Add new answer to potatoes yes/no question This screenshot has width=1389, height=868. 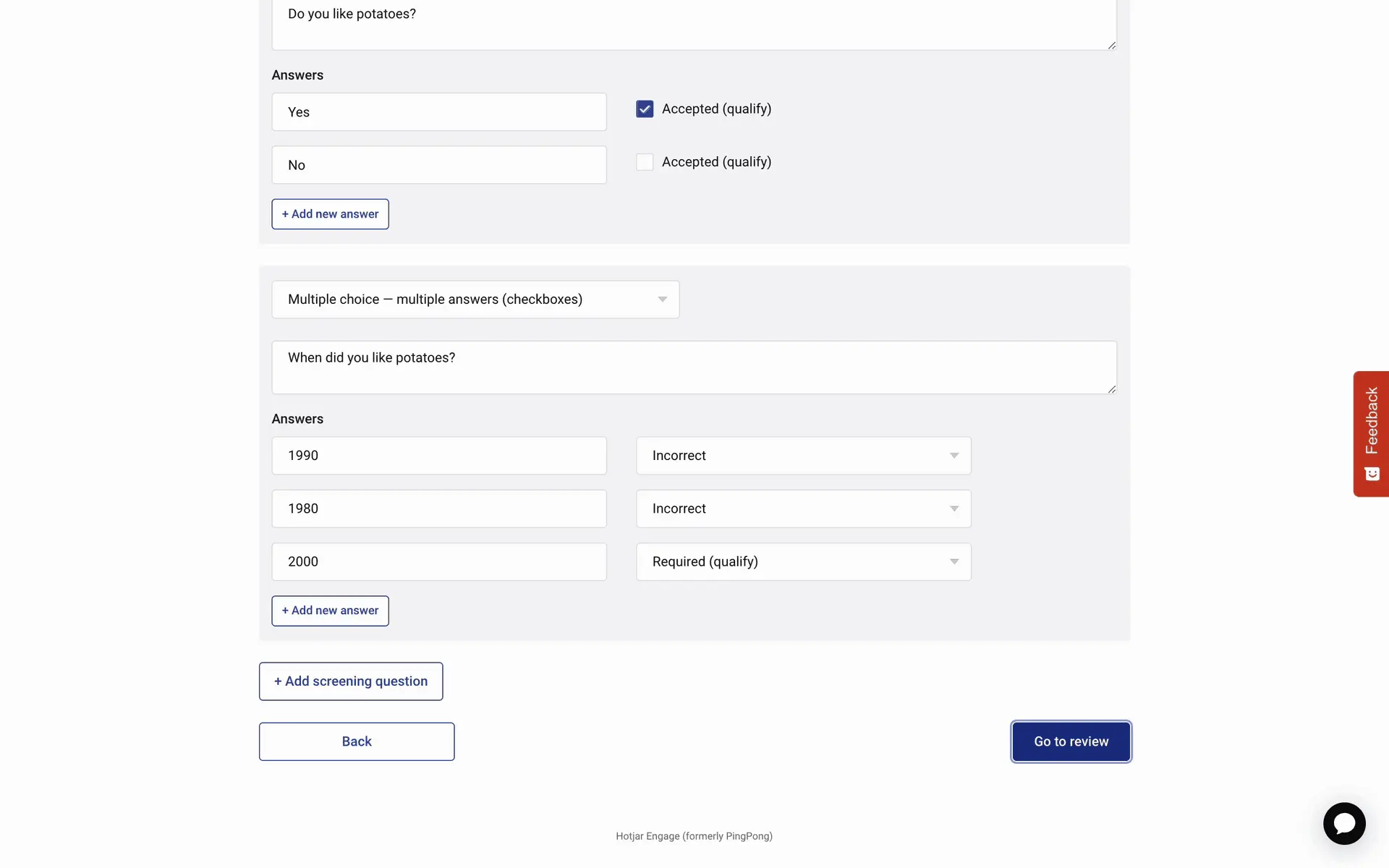pos(330,214)
